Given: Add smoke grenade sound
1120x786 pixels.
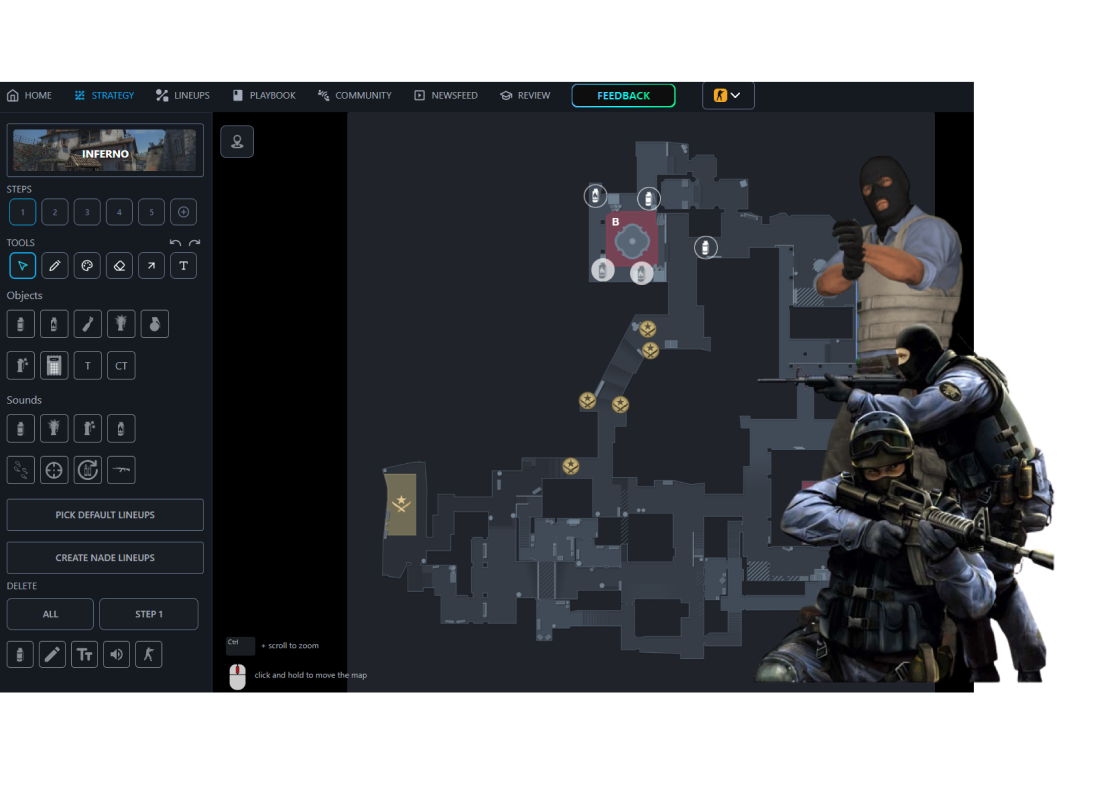Looking at the screenshot, I should click(21, 429).
